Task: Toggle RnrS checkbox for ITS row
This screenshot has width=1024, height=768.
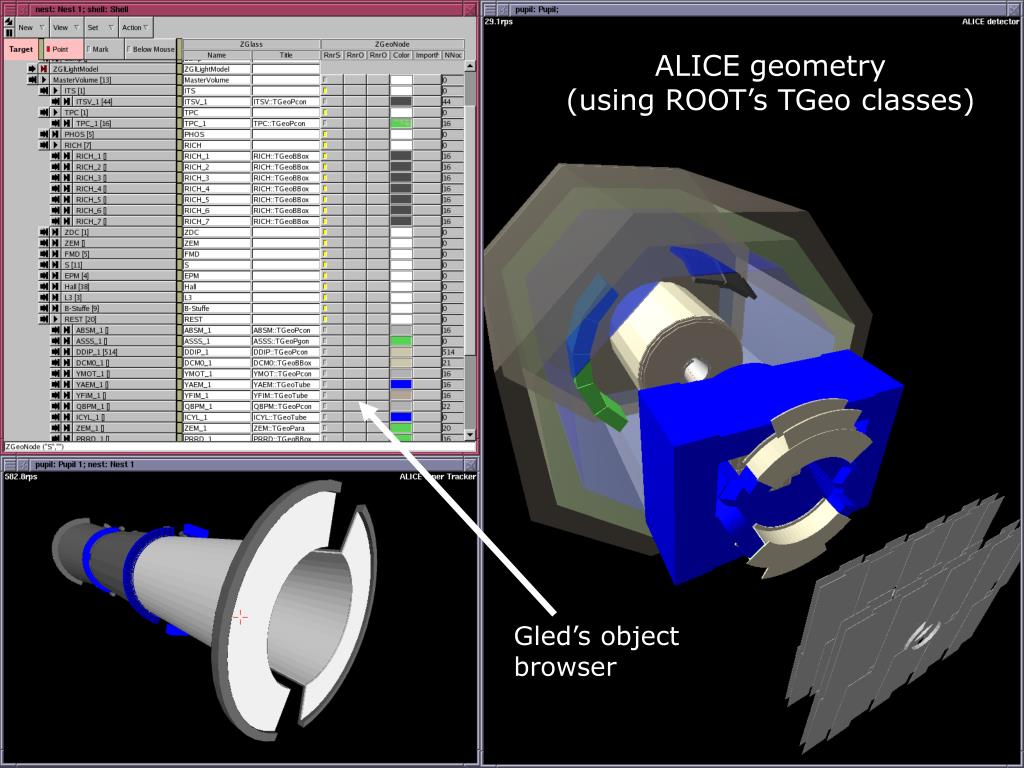Action: [x=325, y=91]
